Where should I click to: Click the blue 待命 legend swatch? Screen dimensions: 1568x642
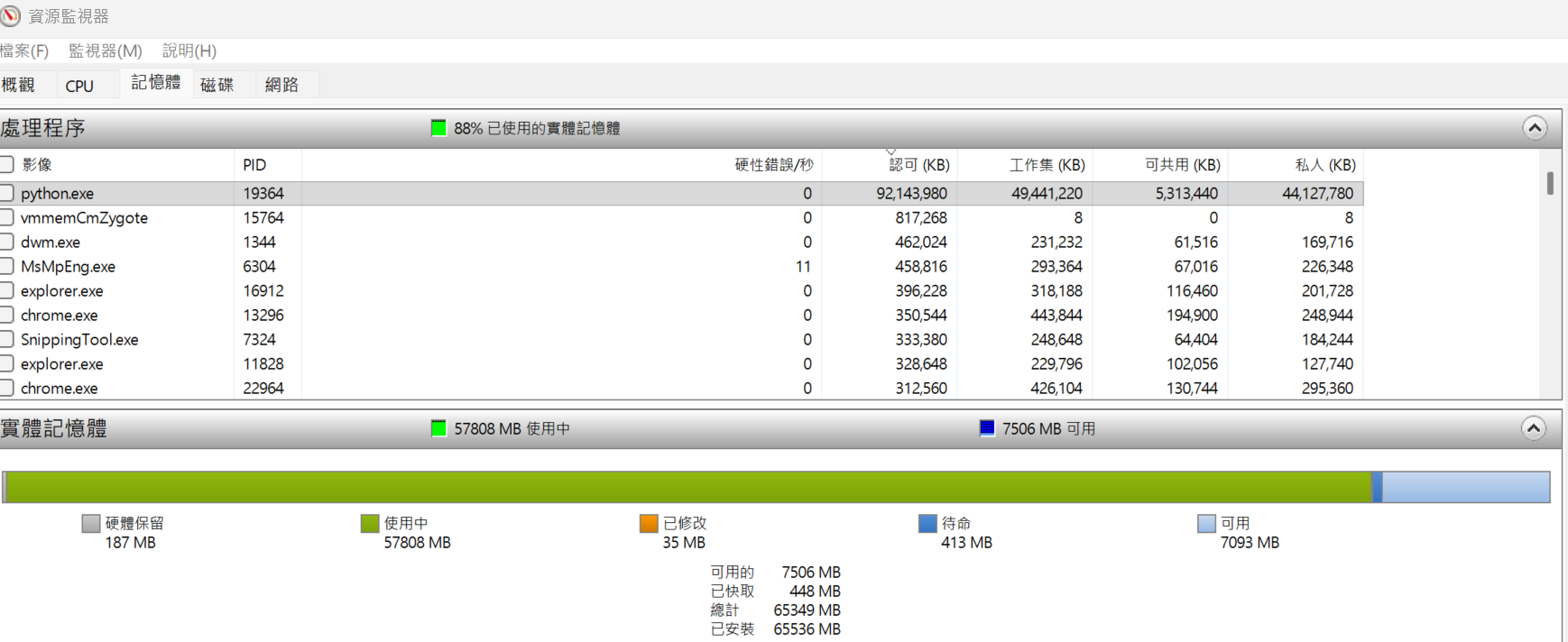(x=927, y=523)
